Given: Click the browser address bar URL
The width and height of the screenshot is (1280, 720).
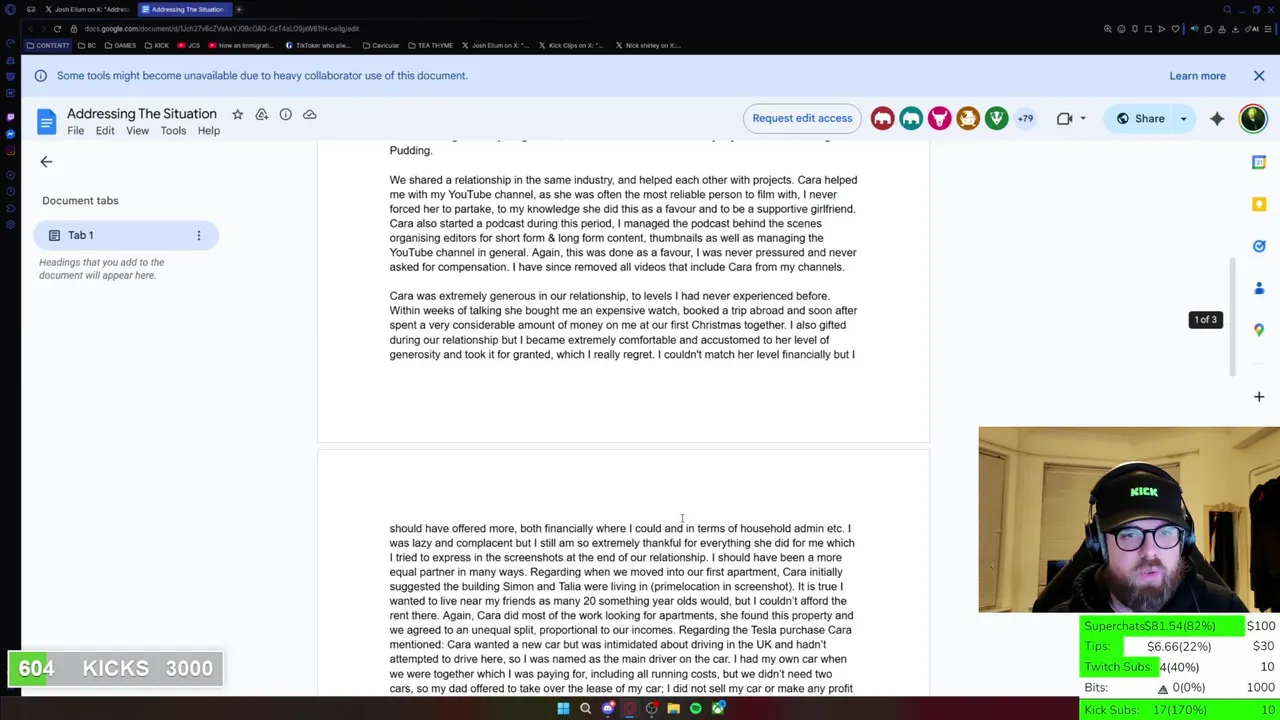Looking at the screenshot, I should (221, 29).
